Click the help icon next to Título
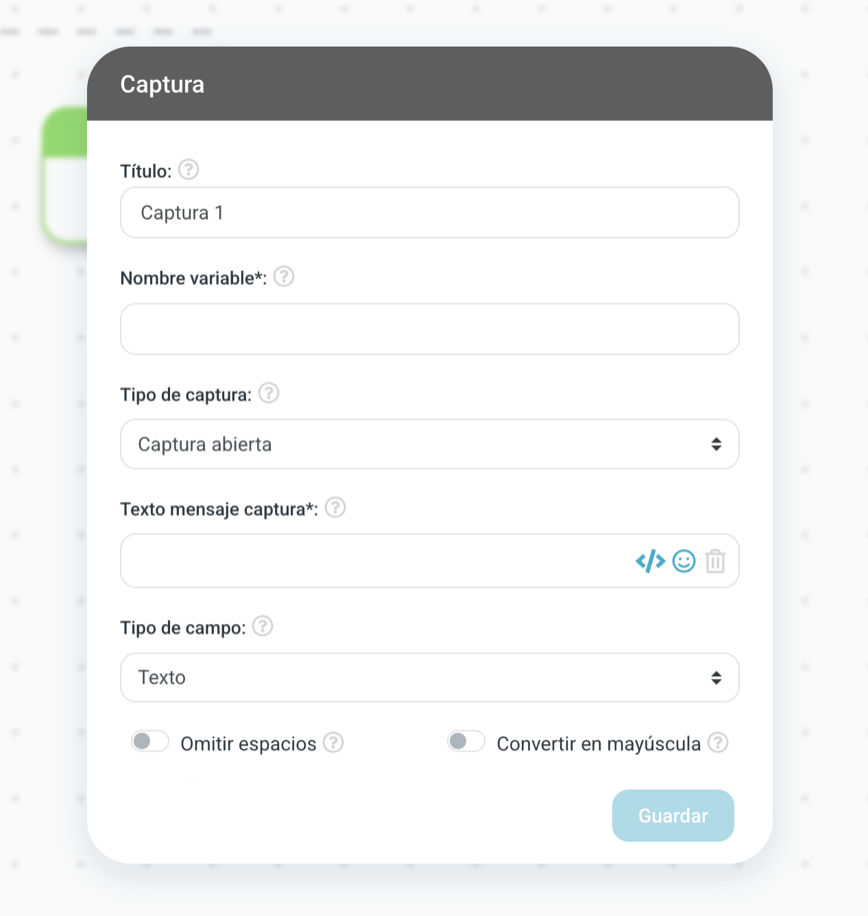Viewport: 868px width, 916px height. 188,170
